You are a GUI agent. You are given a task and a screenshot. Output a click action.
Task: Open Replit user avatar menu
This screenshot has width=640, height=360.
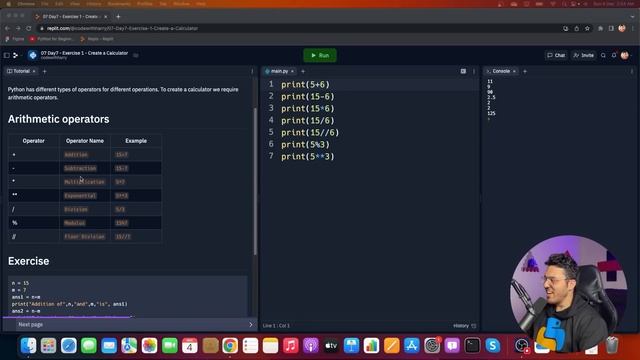(625, 55)
